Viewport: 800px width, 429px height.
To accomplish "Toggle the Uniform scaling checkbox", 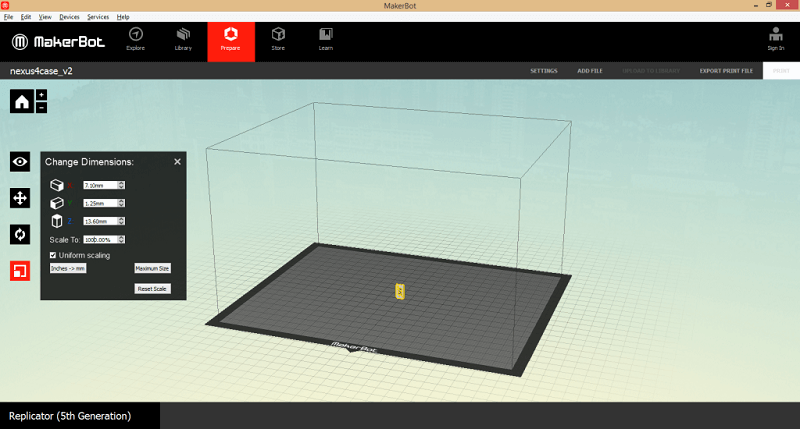I will [x=53, y=255].
